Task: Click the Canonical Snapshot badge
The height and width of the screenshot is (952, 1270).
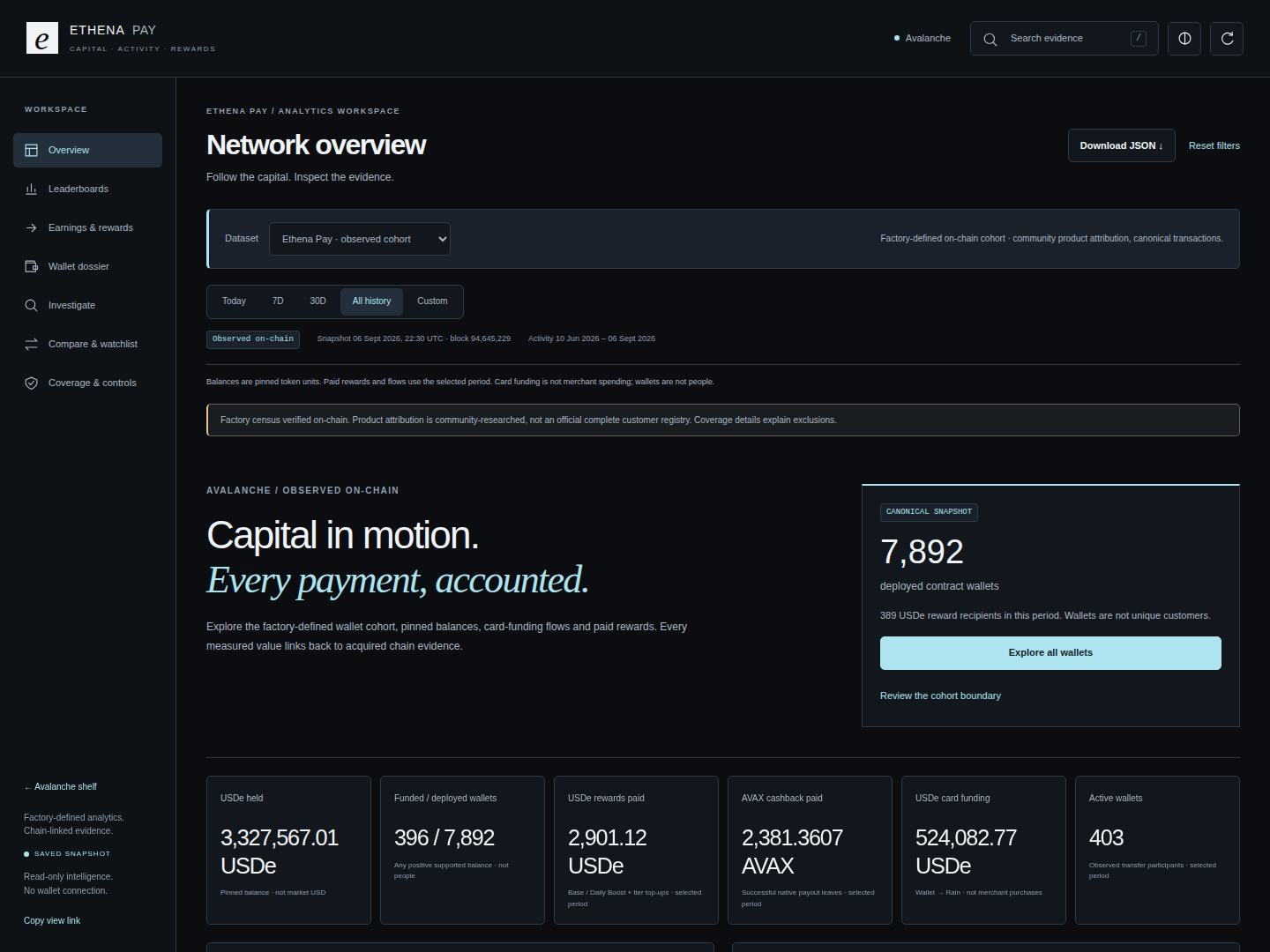Action: click(x=929, y=512)
